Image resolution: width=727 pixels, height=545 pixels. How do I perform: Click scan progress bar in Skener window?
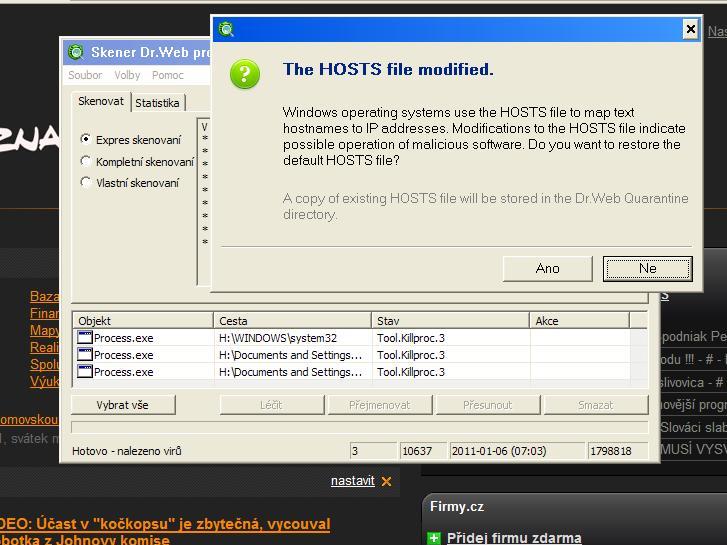coord(359,427)
